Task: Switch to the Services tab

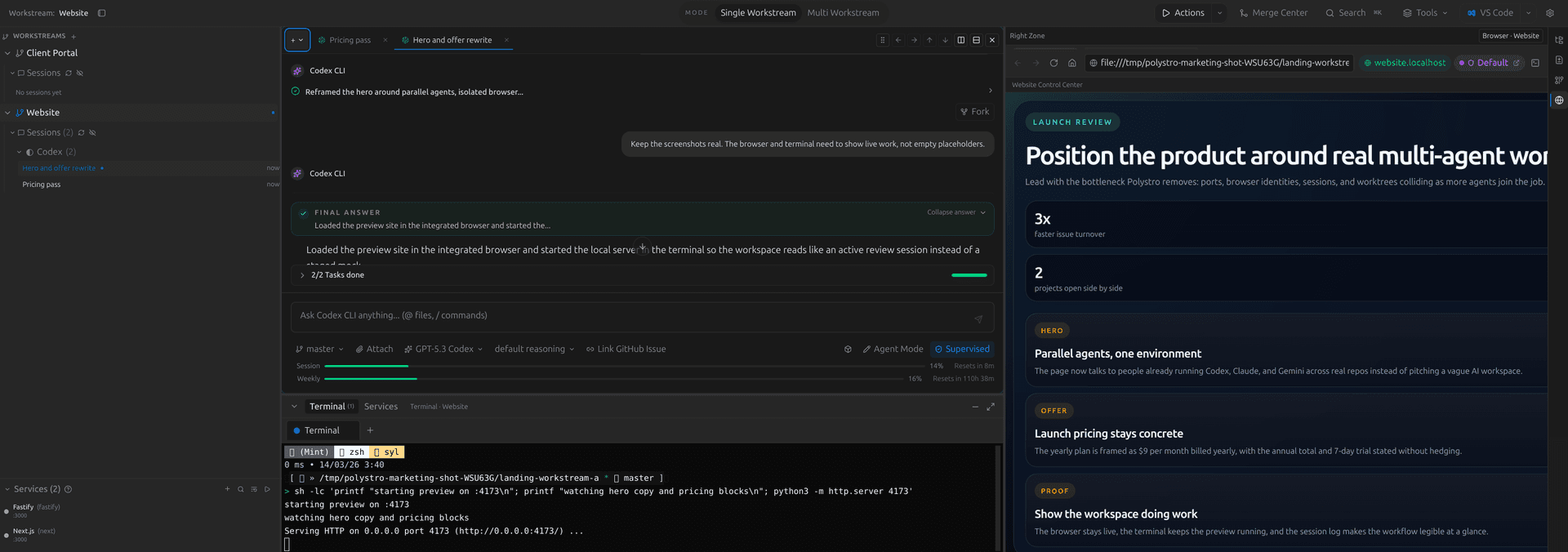Action: pos(381,407)
